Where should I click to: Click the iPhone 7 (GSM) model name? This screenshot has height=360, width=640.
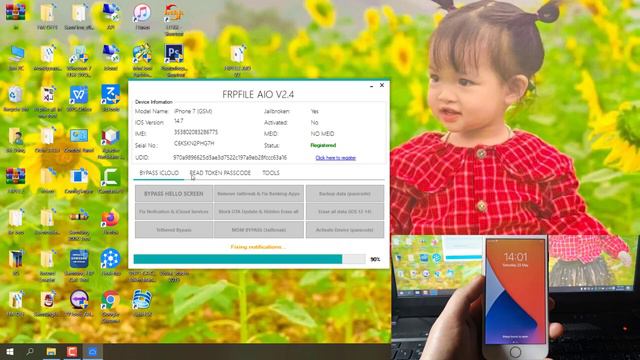[x=193, y=111]
